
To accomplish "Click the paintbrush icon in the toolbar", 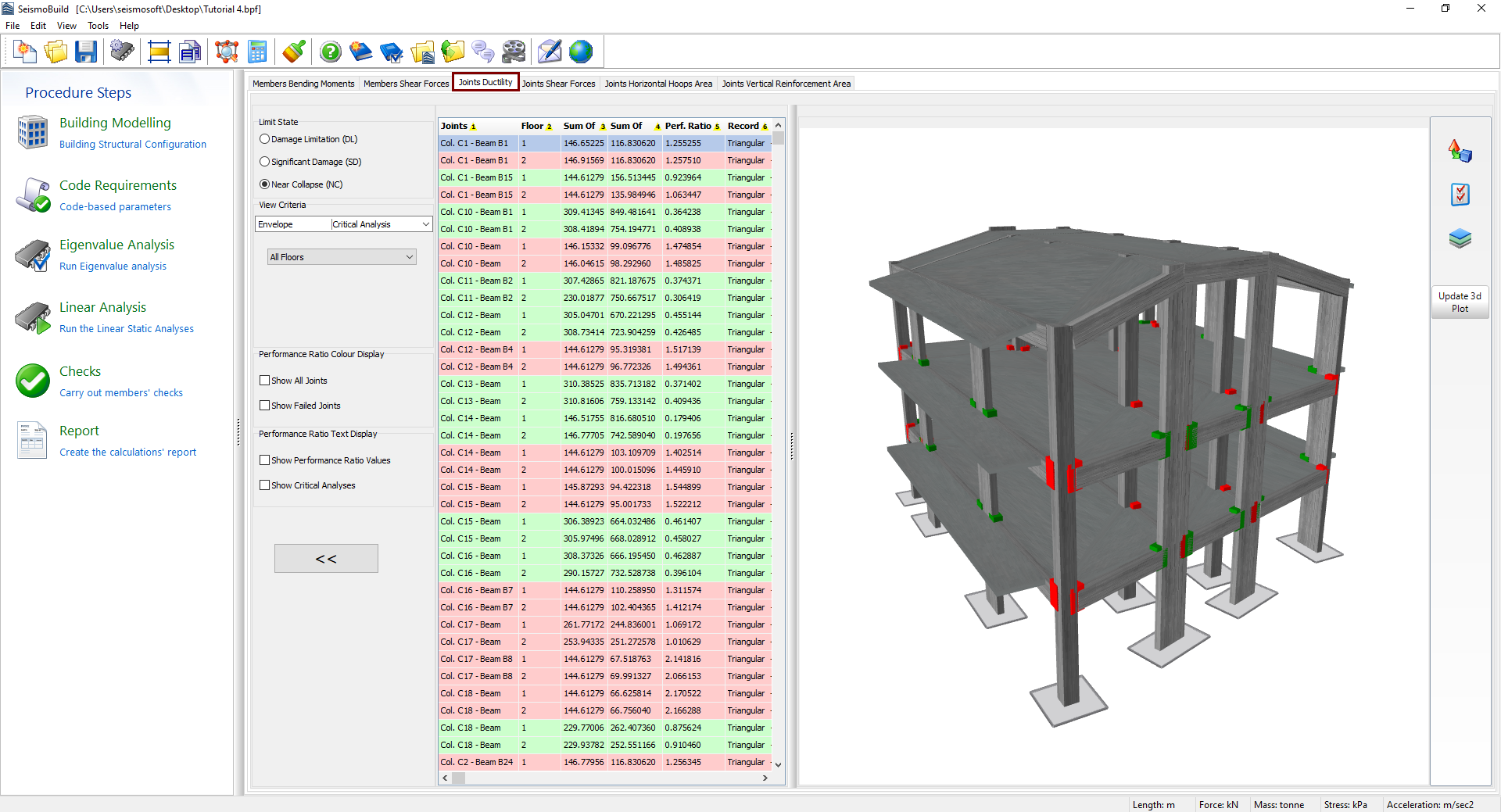I will point(294,52).
